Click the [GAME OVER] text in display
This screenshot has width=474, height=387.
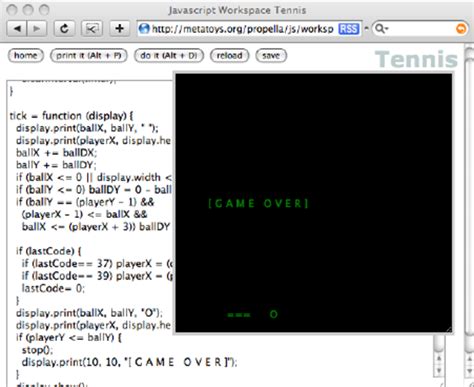tap(259, 203)
